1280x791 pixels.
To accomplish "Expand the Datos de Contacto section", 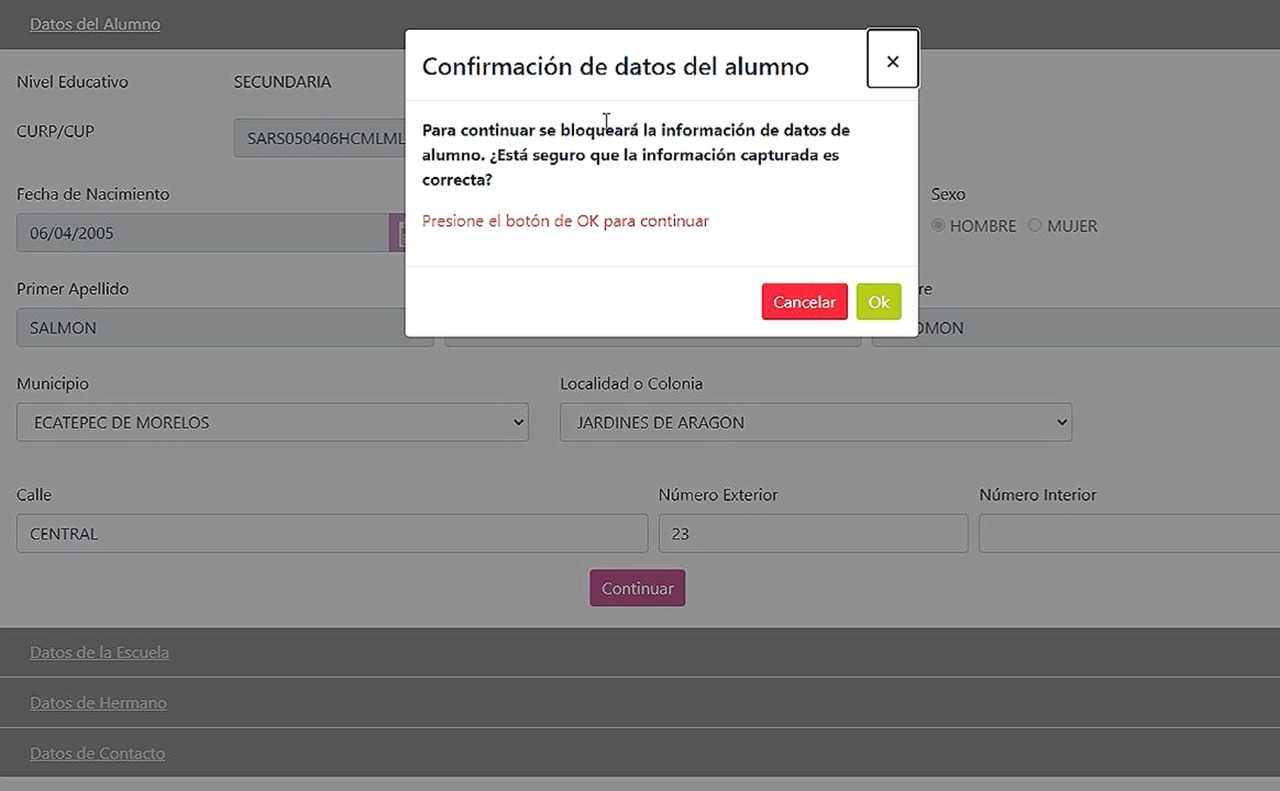I will (x=97, y=753).
